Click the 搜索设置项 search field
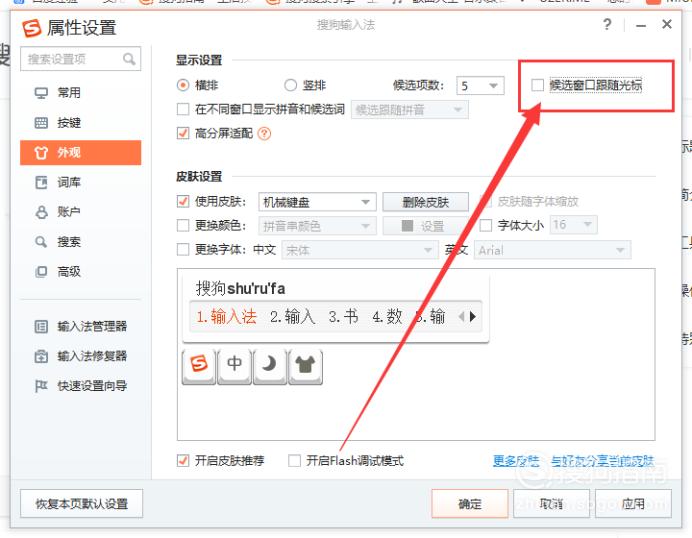This screenshot has width=692, height=538. [x=81, y=59]
